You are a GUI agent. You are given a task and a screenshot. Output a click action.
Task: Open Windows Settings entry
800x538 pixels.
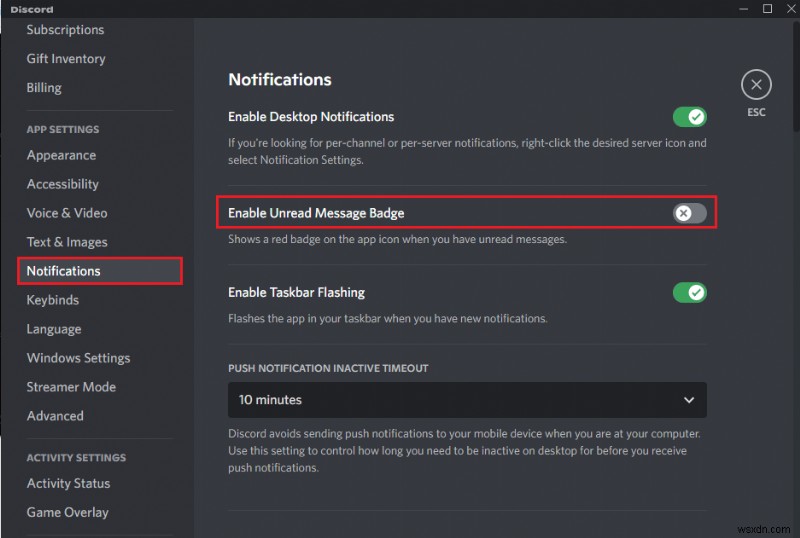(x=78, y=358)
